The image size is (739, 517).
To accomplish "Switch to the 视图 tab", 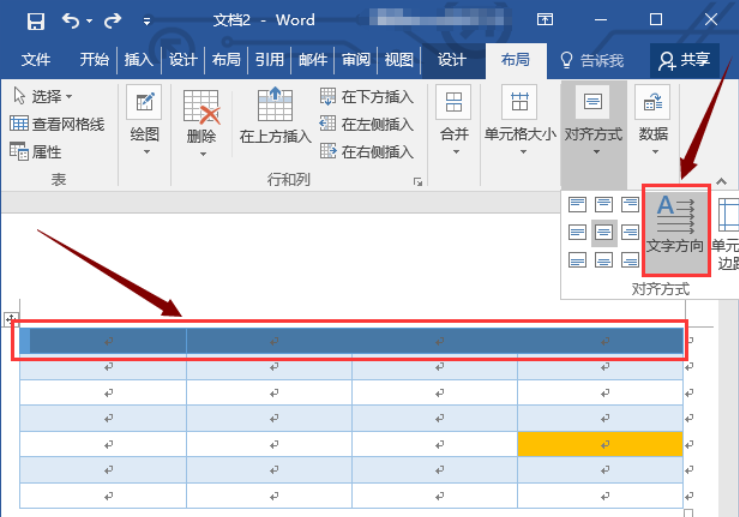I will click(399, 60).
